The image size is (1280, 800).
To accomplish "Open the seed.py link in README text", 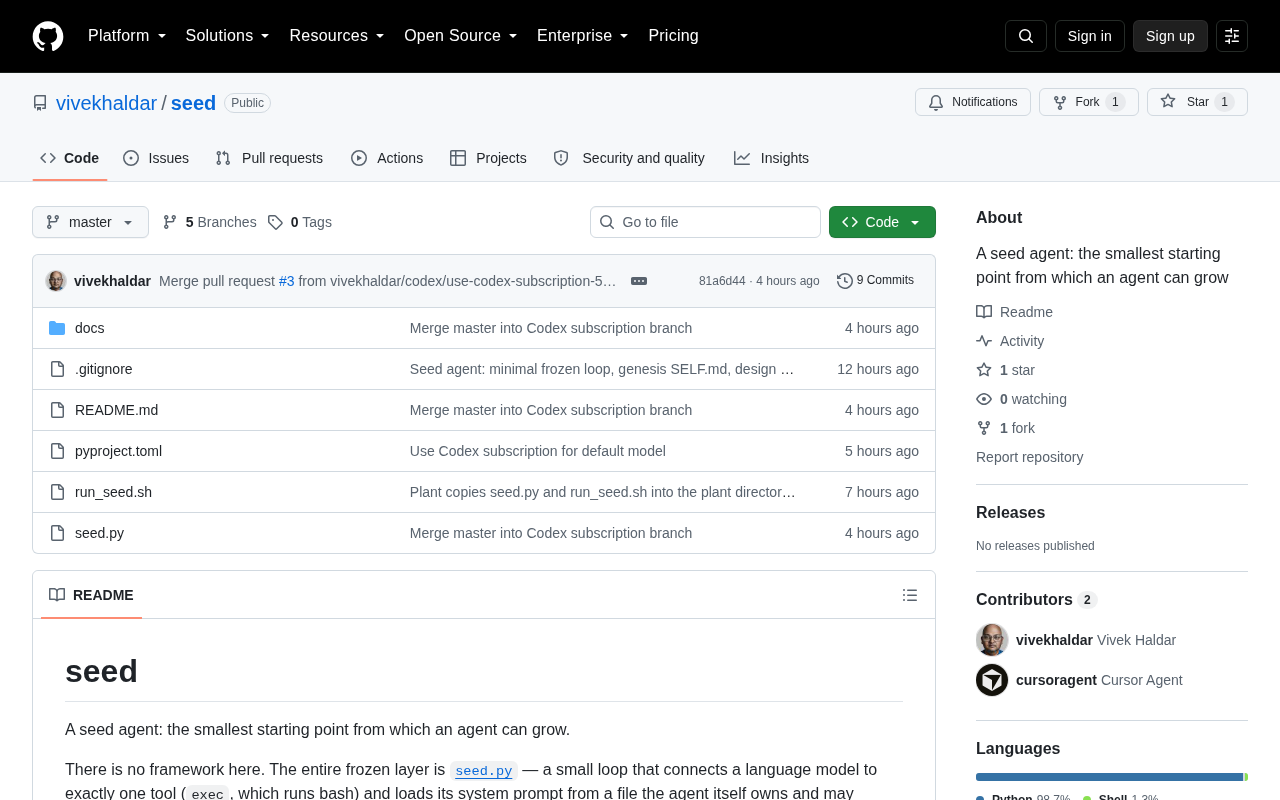I will click(x=484, y=770).
